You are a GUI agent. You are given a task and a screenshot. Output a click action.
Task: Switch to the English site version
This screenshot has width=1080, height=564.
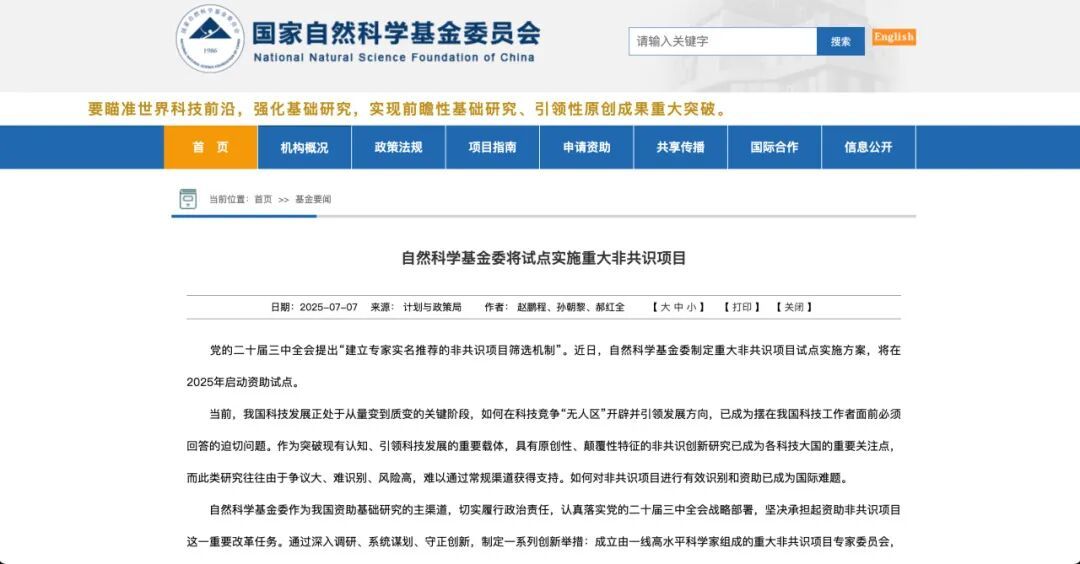click(x=894, y=37)
